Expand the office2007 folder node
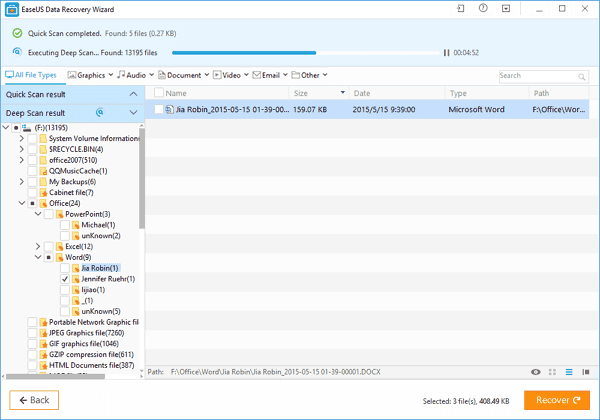600x420 pixels. pos(21,160)
